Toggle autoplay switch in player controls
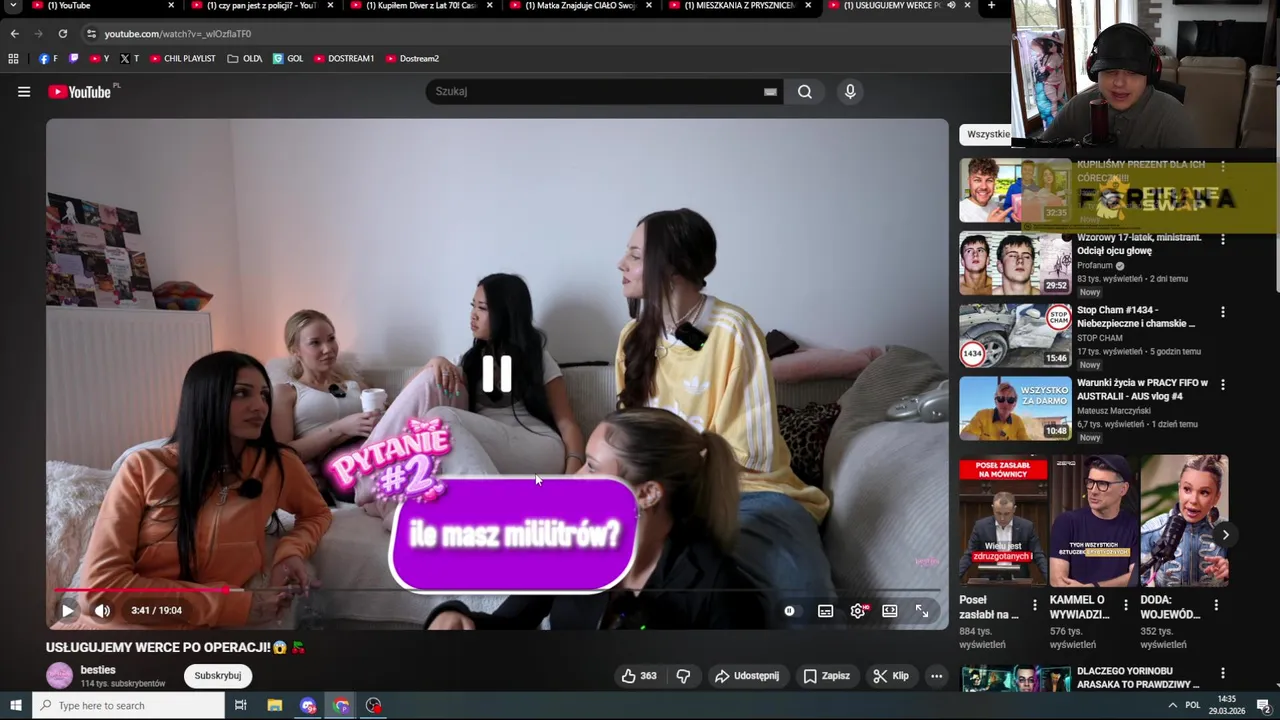Screen dimensions: 1280x720 point(790,611)
